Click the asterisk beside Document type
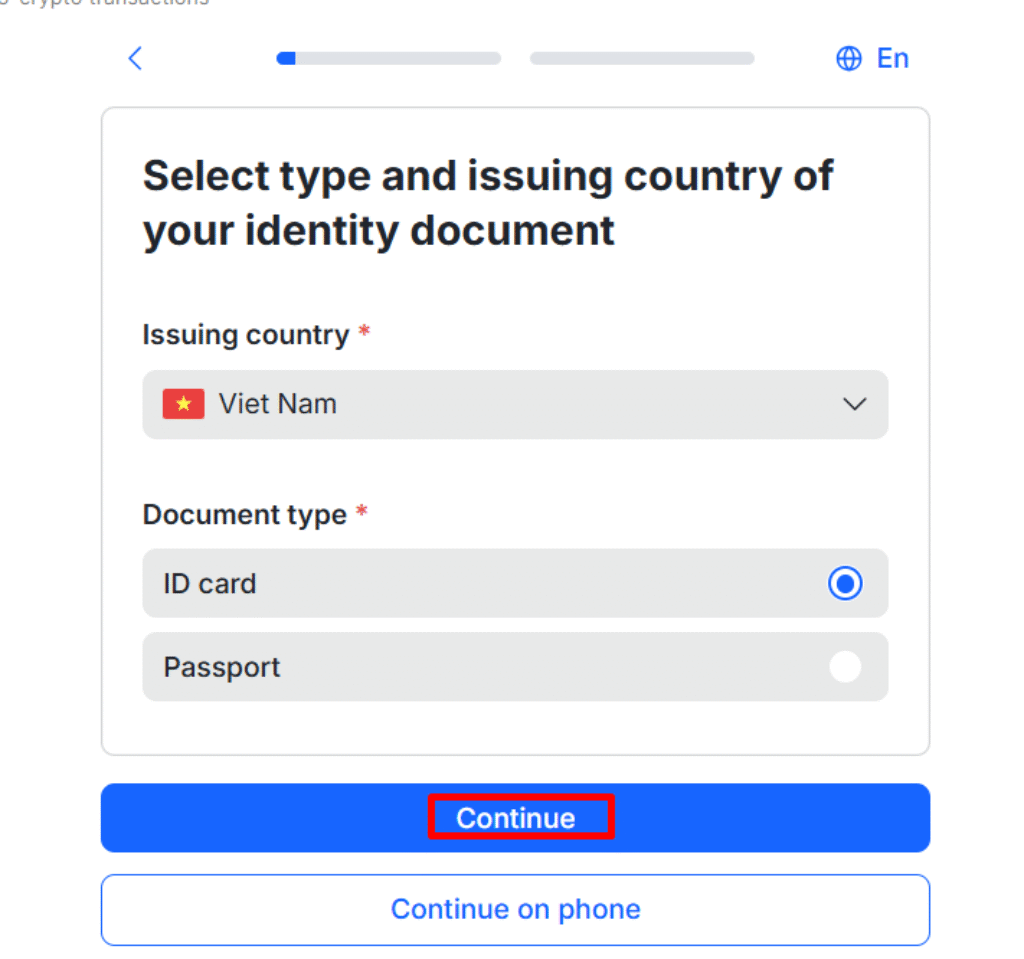The image size is (1024, 959). pyautogui.click(x=362, y=512)
